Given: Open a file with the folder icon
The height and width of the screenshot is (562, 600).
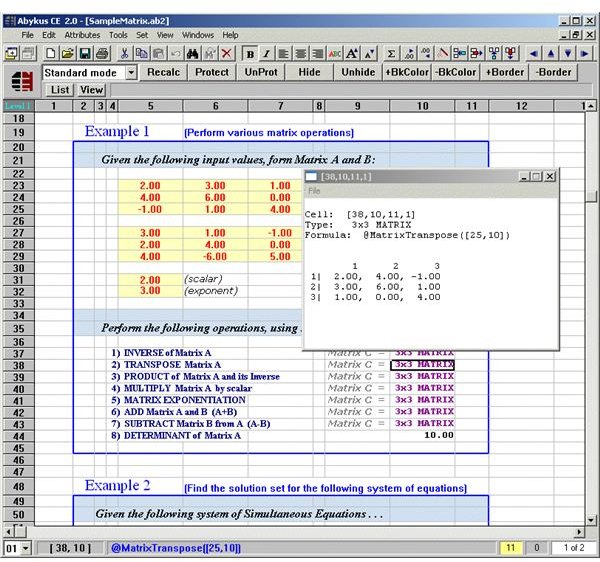Looking at the screenshot, I should (x=67, y=54).
